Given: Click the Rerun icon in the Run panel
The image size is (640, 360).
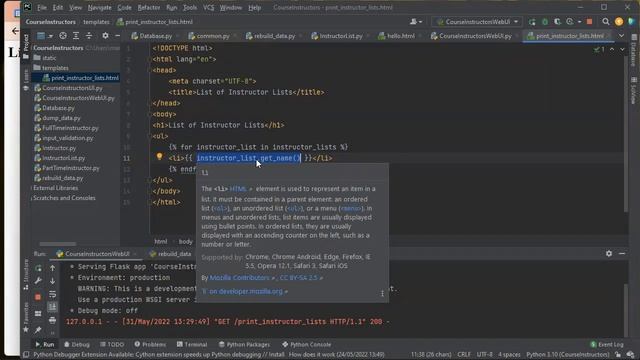Looking at the screenshot, I should [38, 268].
